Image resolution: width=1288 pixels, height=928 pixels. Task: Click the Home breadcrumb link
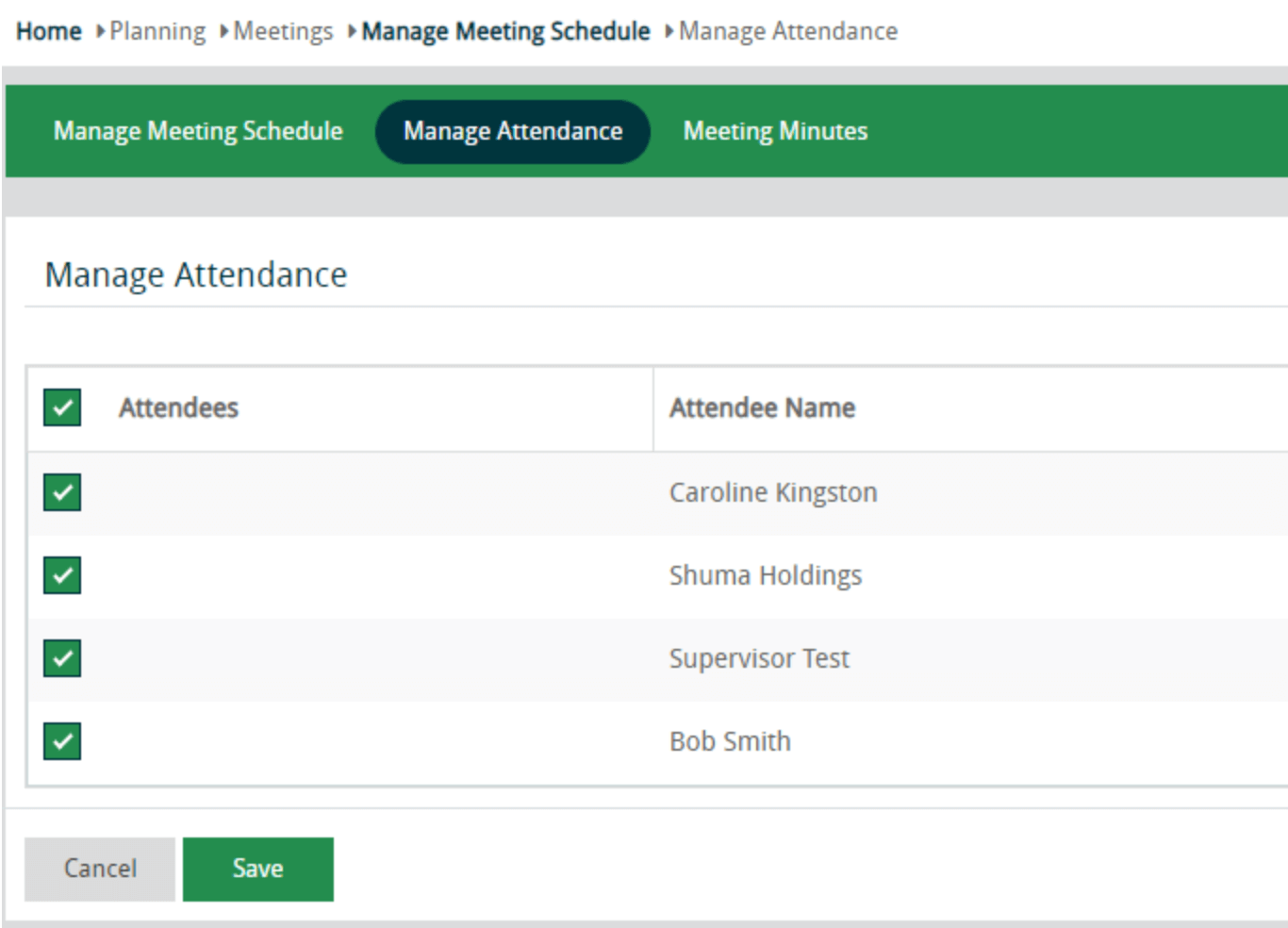click(x=49, y=31)
